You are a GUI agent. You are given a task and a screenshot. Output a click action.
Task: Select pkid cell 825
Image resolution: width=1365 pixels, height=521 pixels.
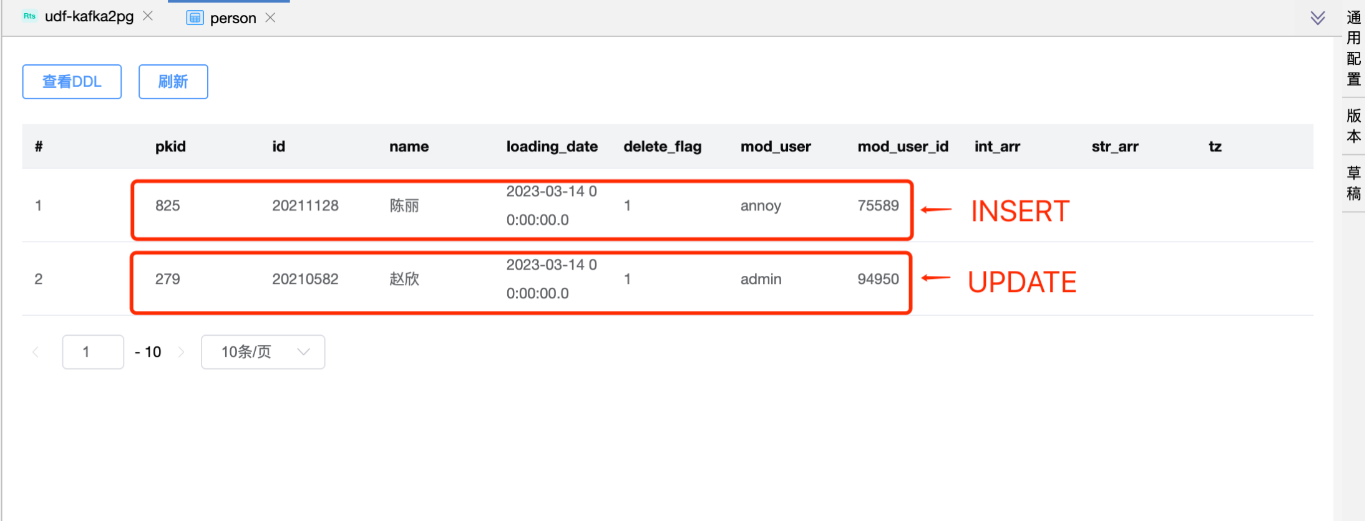tap(168, 206)
